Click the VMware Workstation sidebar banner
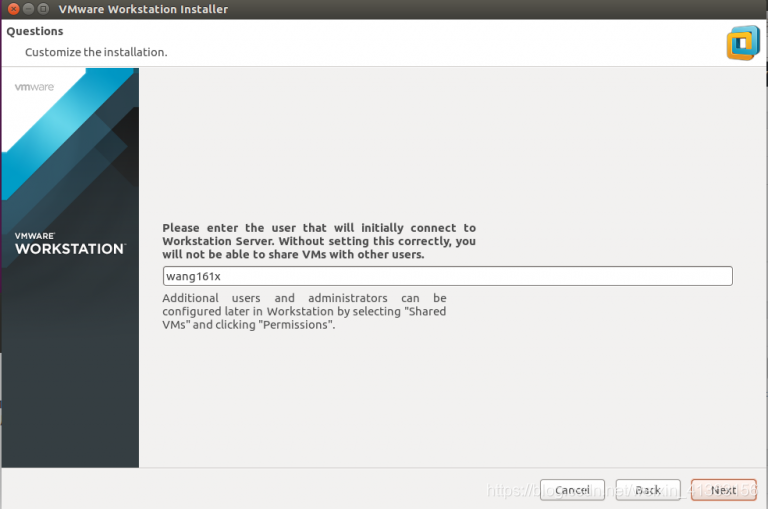 tap(70, 267)
